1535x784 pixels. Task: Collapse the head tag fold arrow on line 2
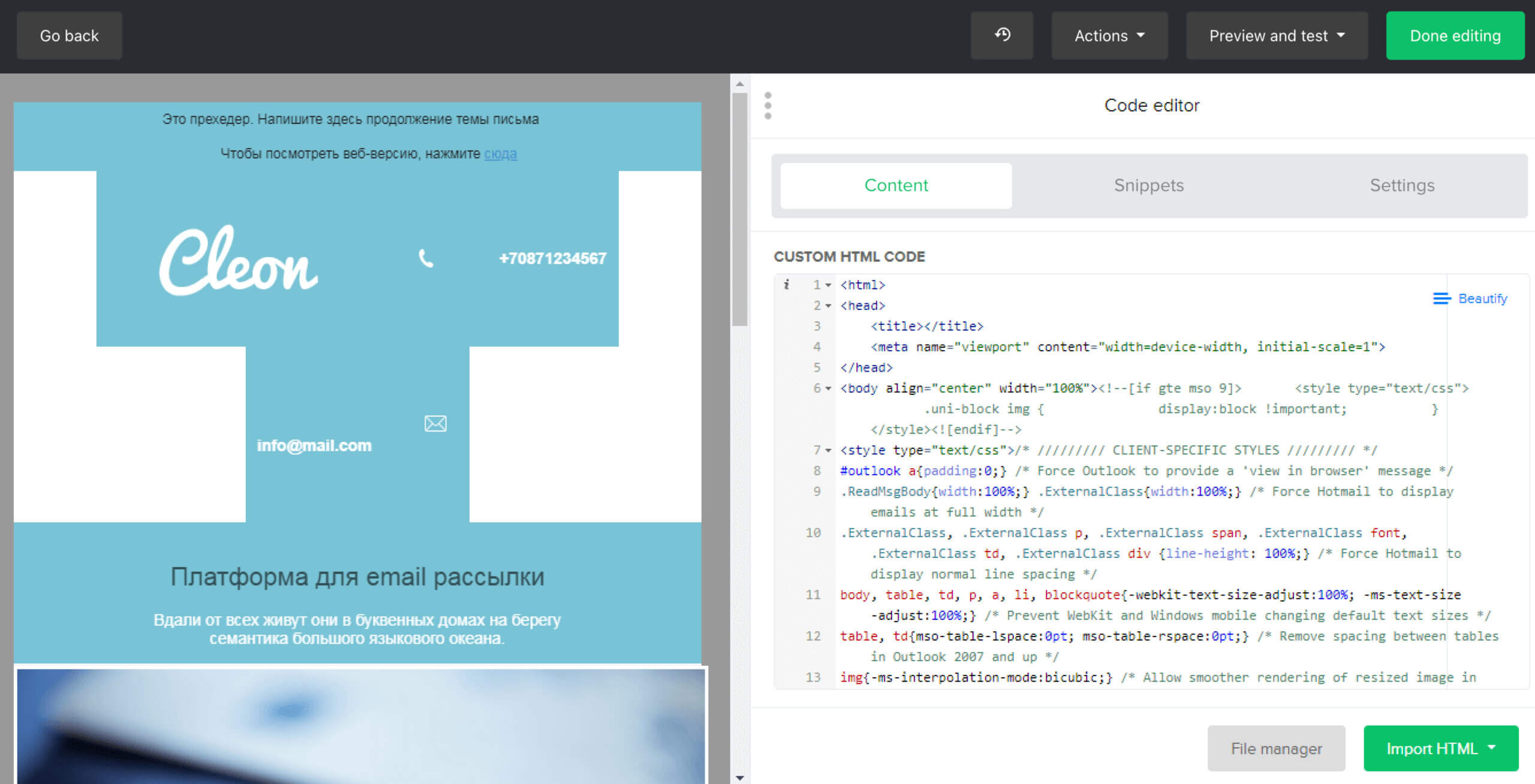click(x=828, y=306)
